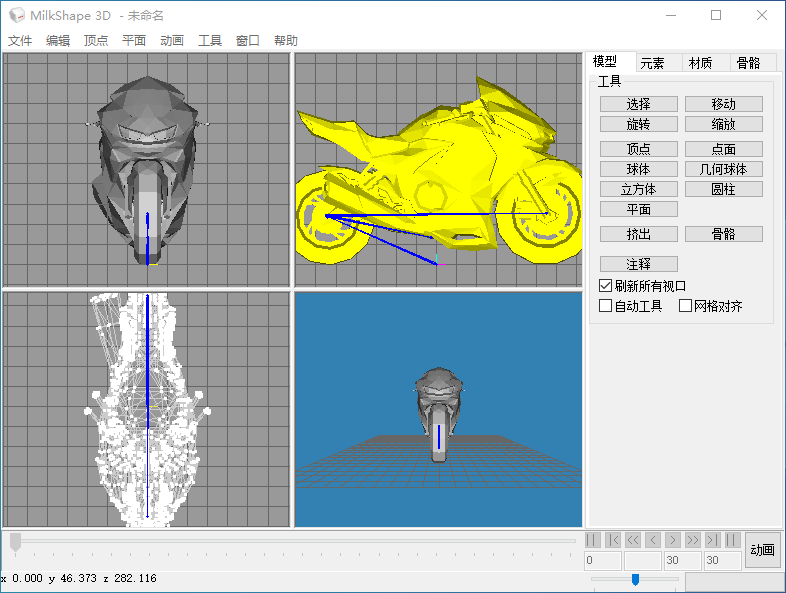Viewport: 786px width, 593px height.
Task: Maximize the MilkShape 3D window
Action: click(x=716, y=15)
